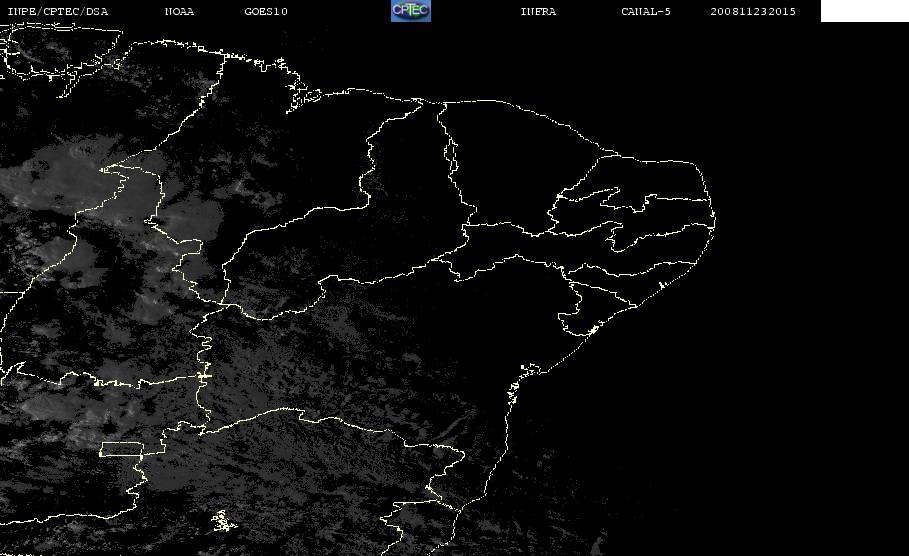909x556 pixels.
Task: Click the small rectangular Distrito Federal outline
Action: pyautogui.click(x=121, y=449)
